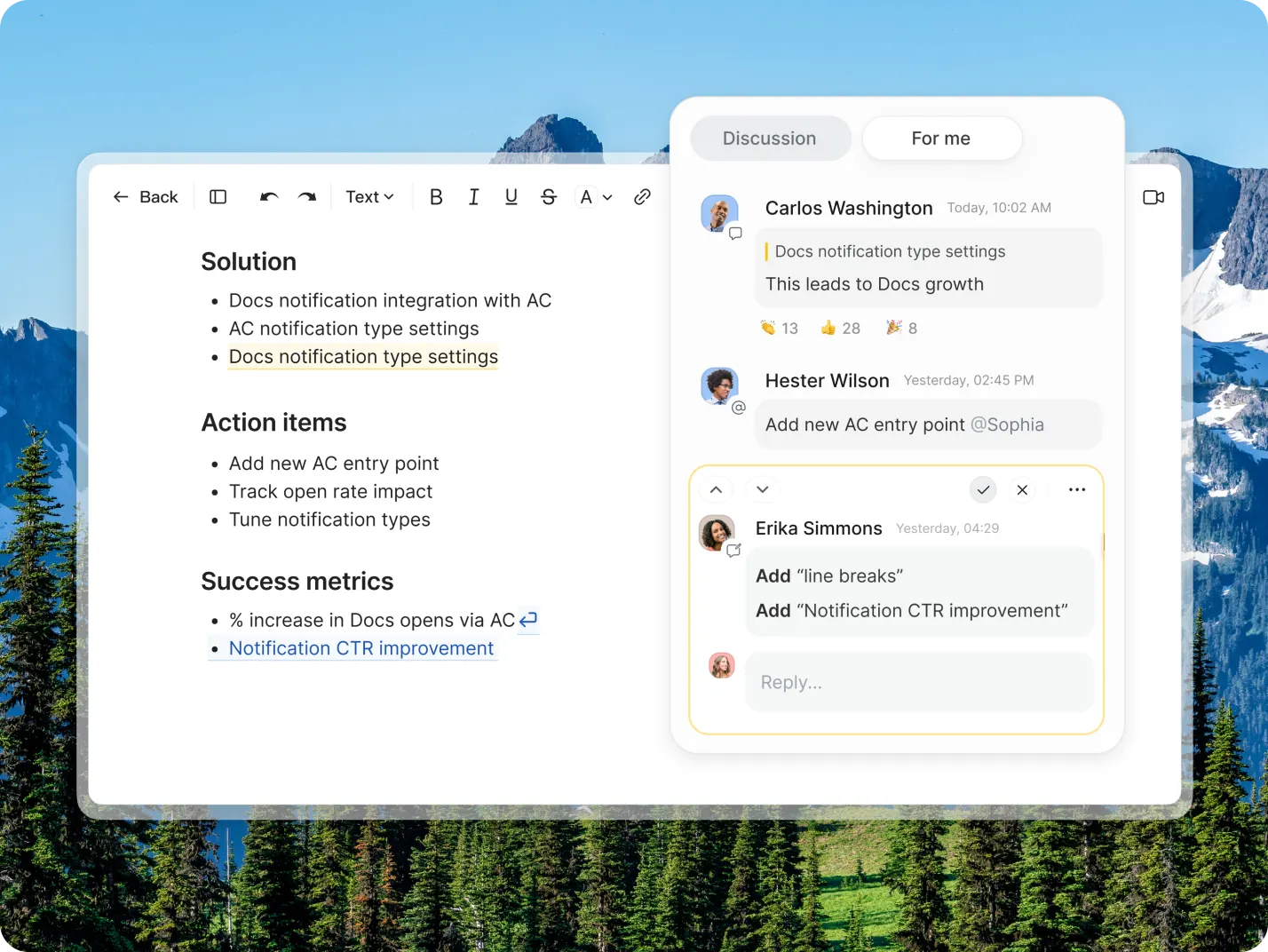The height and width of the screenshot is (952, 1268).
Task: Click the @Sophia mention
Action: click(x=1007, y=424)
